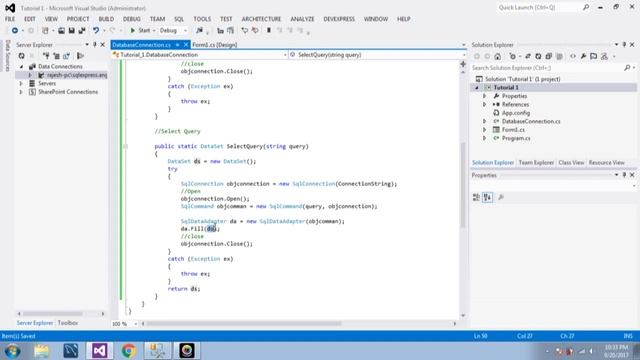
Task: Open File Explorer from the taskbar
Action: coord(42,351)
